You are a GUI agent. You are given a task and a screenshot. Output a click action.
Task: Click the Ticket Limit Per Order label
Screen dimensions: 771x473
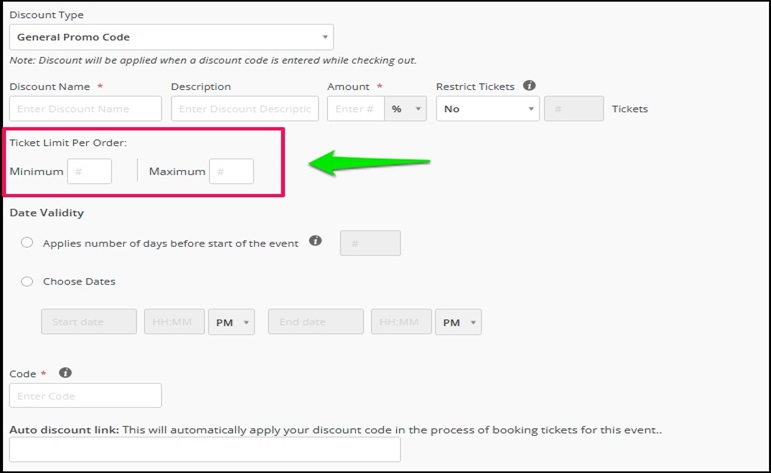click(68, 143)
